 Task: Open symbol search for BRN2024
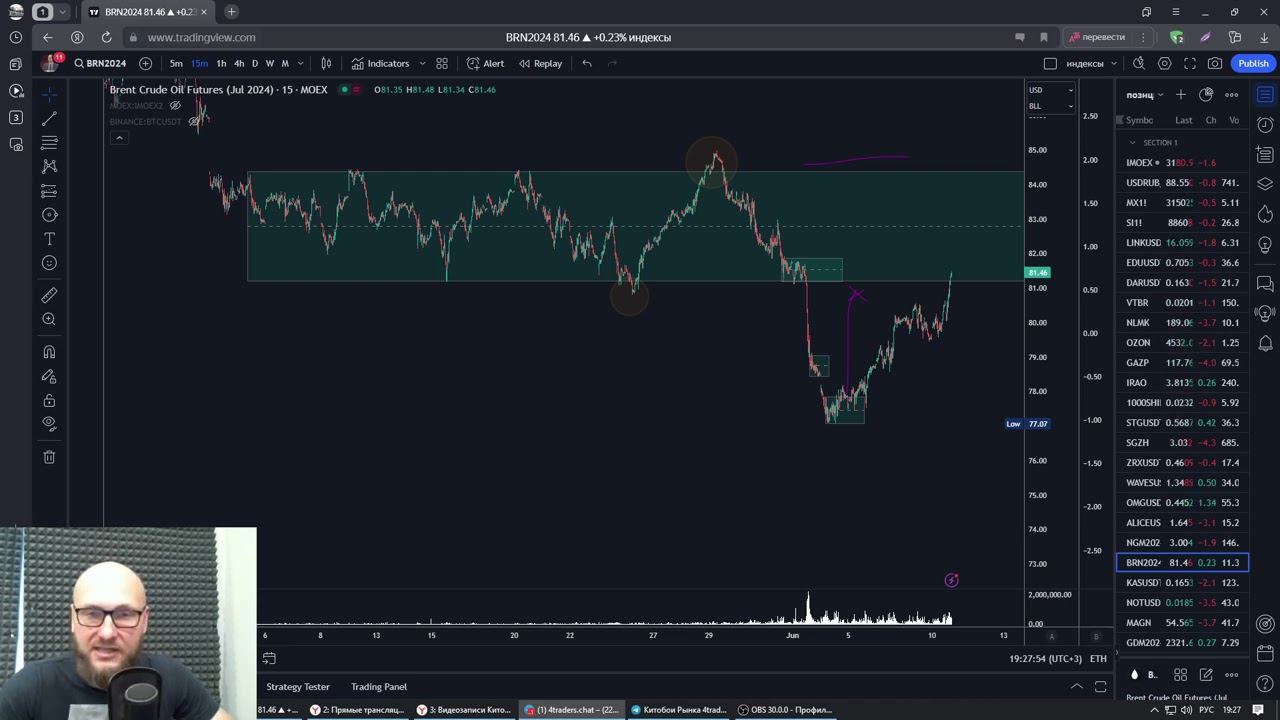[x=100, y=63]
